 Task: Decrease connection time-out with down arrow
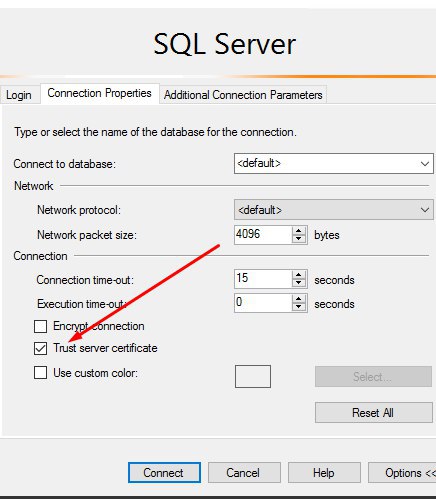299,283
